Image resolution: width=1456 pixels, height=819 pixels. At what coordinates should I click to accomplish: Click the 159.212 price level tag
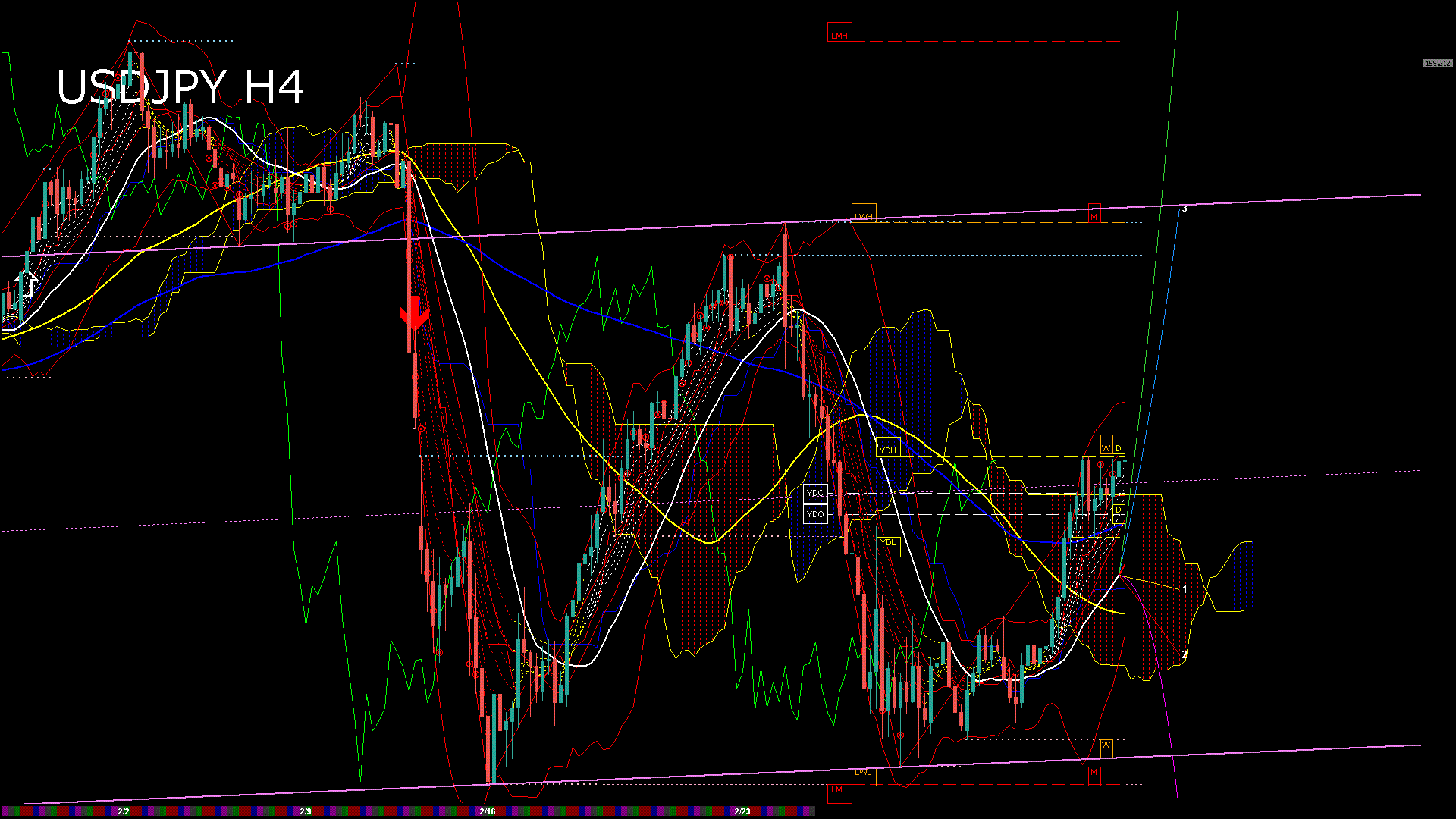[x=1437, y=64]
